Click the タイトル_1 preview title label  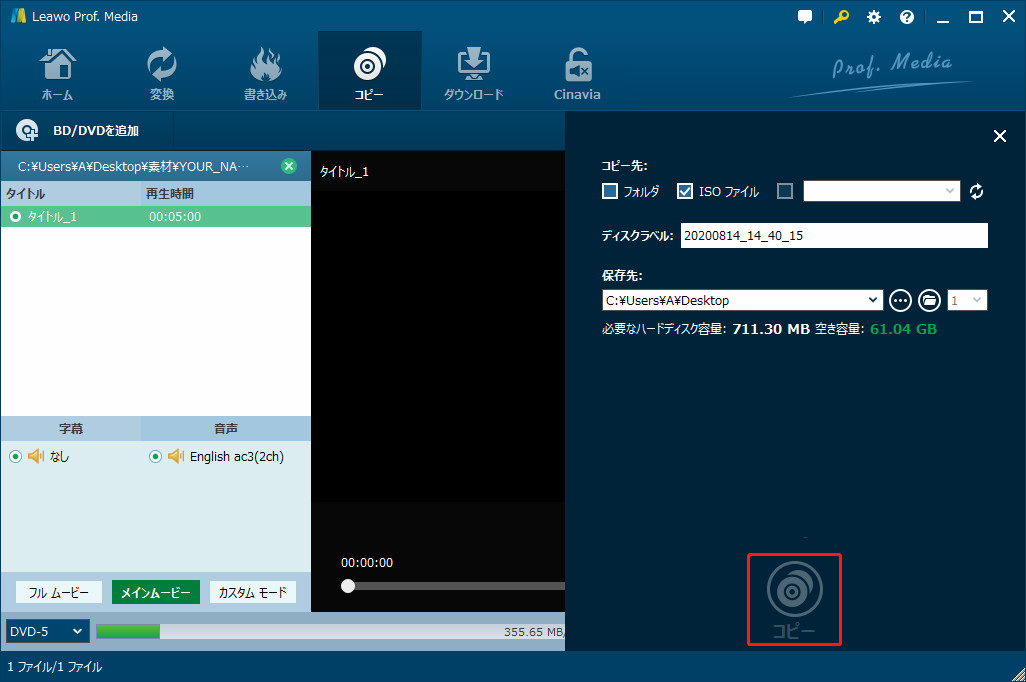344,171
